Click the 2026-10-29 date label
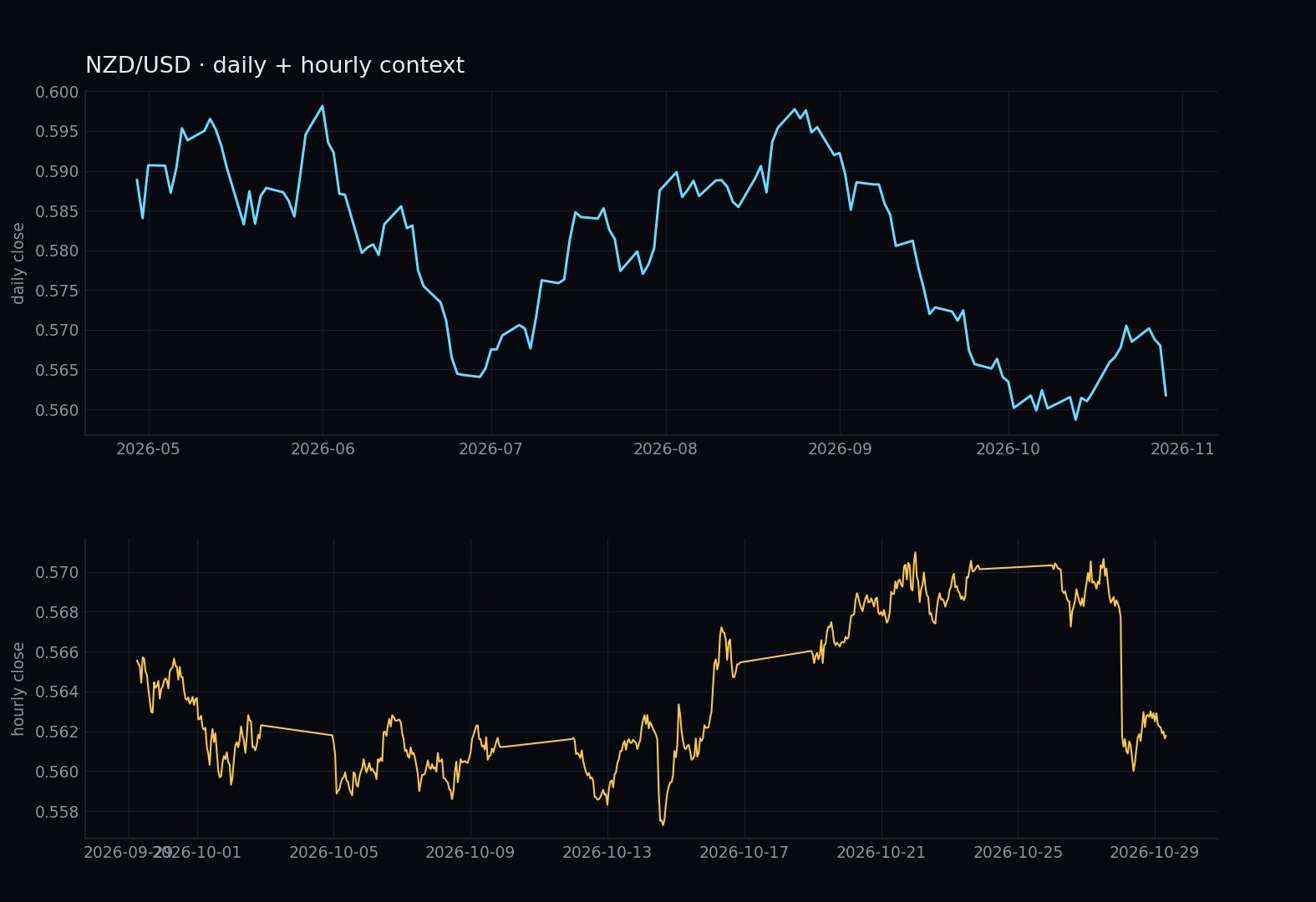Screen dimensions: 1316x902 (1155, 853)
